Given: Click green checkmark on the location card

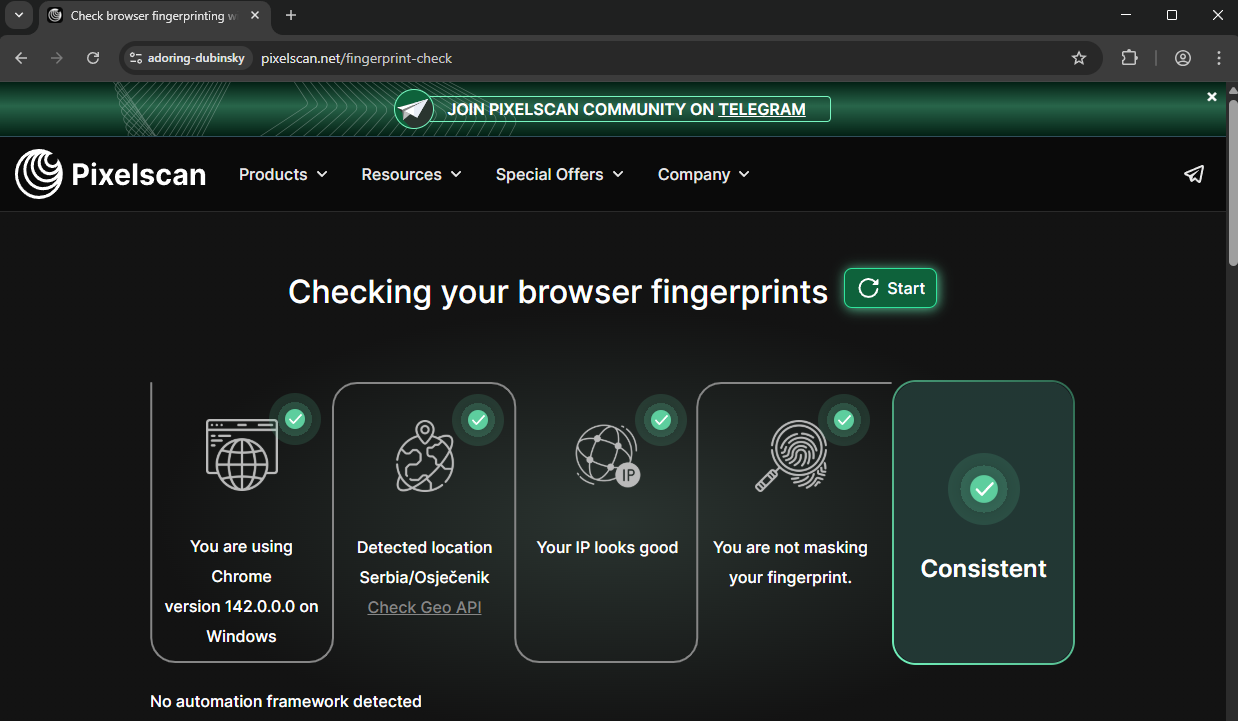Looking at the screenshot, I should tap(478, 420).
